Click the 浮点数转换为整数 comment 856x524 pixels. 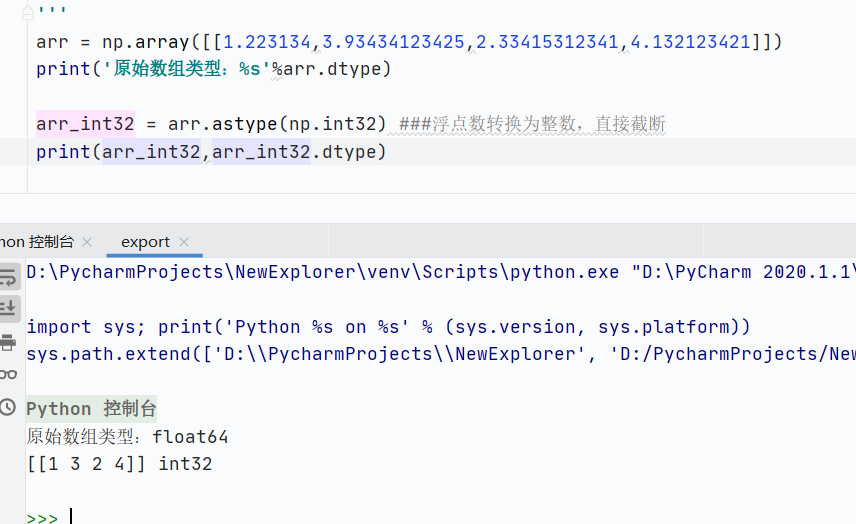click(x=532, y=124)
